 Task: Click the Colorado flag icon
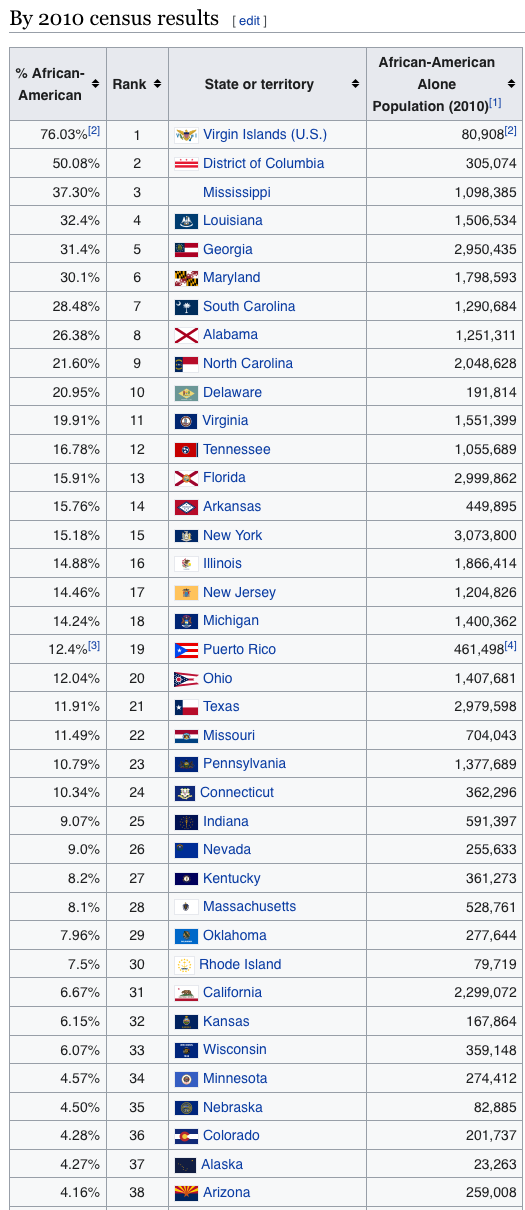tap(186, 1136)
